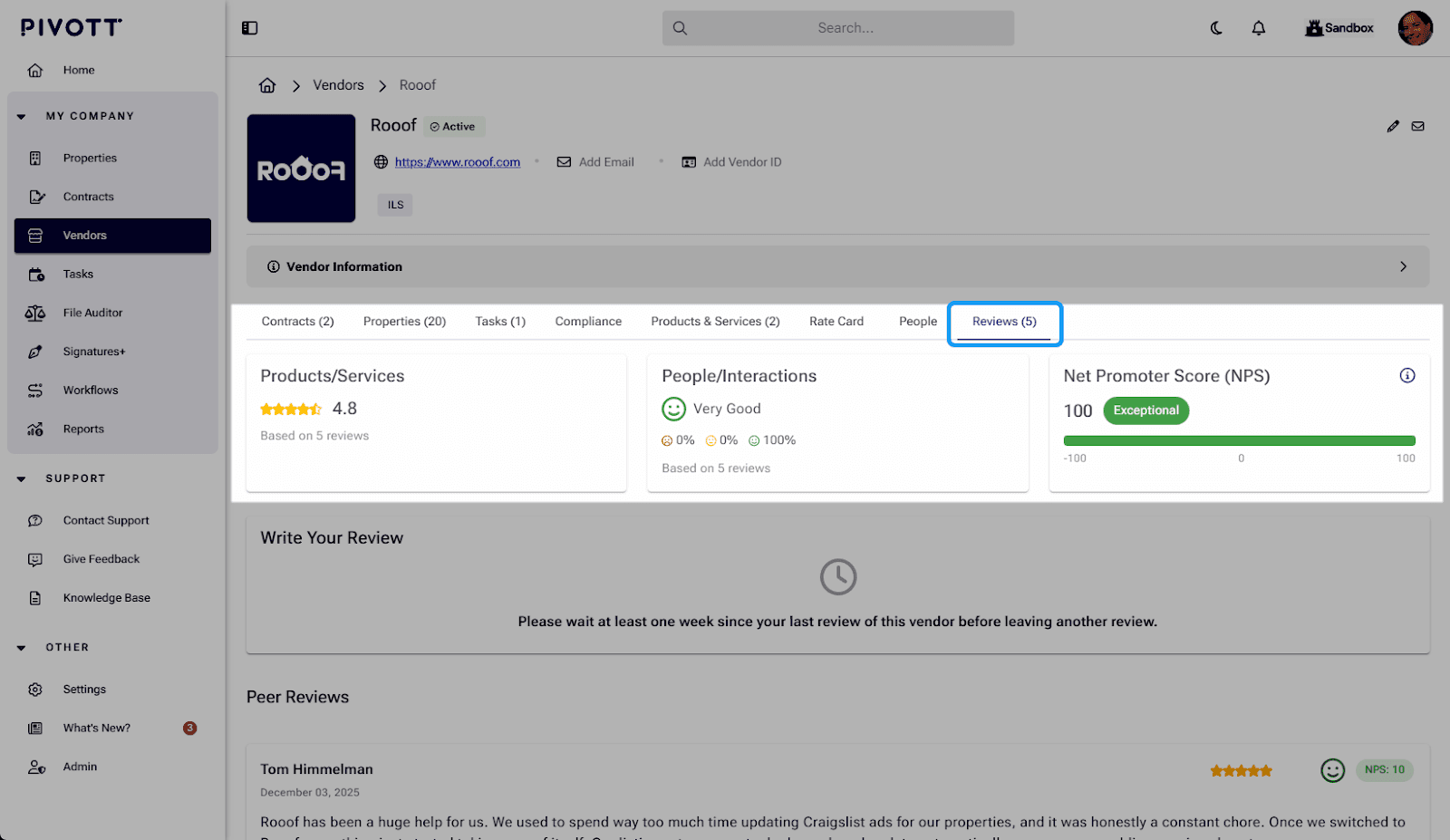This screenshot has width=1450, height=840.
Task: Open the Tasks (1) tab
Action: pos(500,322)
